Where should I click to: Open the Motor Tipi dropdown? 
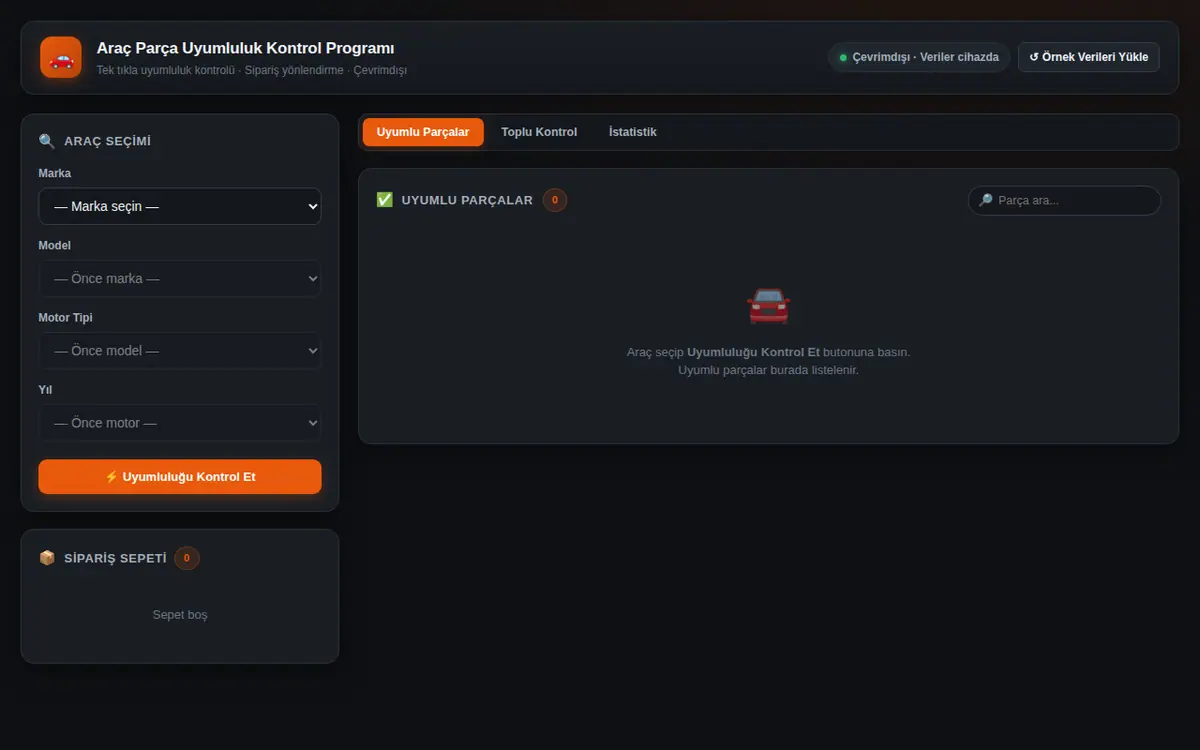(180, 351)
